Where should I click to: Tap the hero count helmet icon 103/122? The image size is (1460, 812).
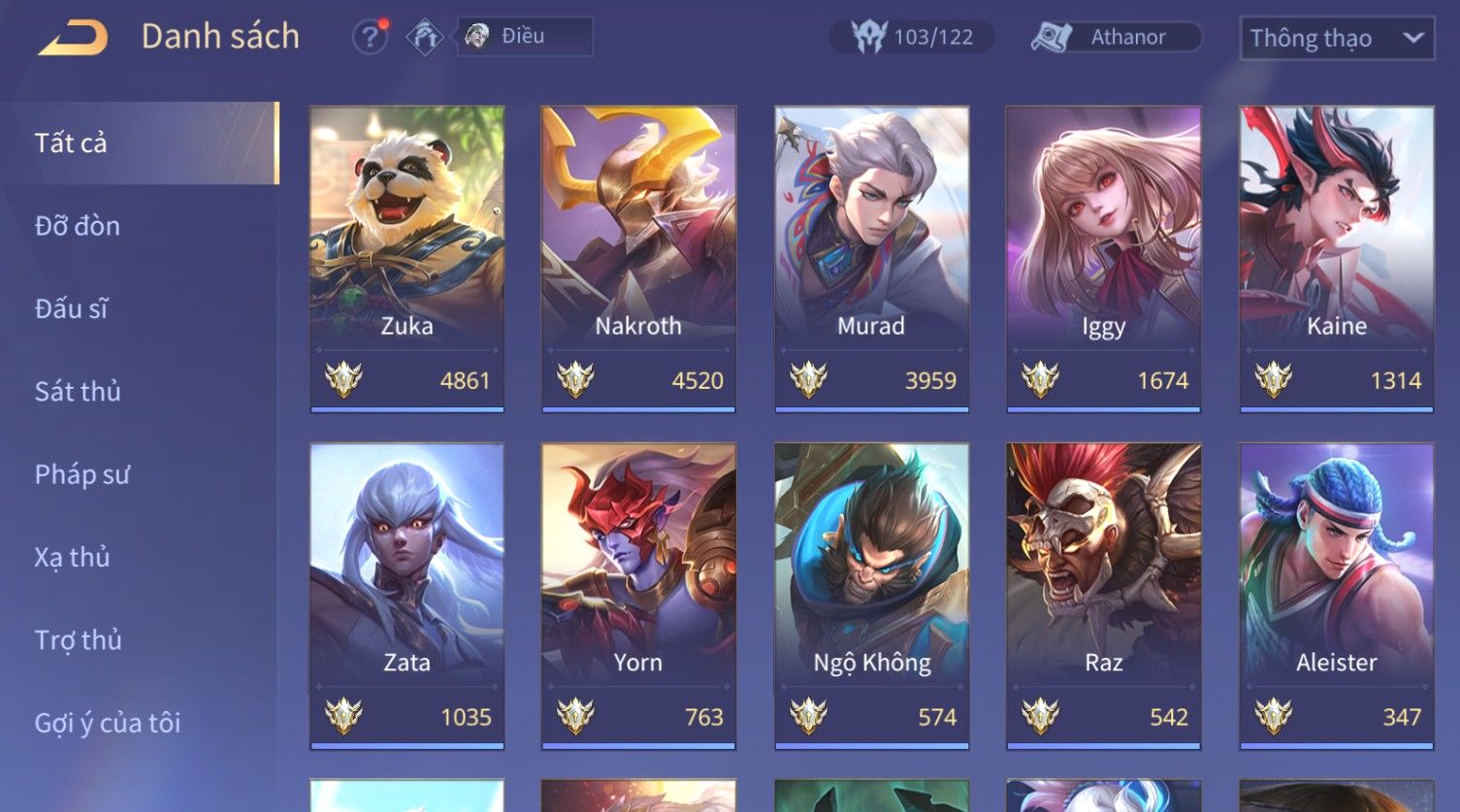coord(869,37)
